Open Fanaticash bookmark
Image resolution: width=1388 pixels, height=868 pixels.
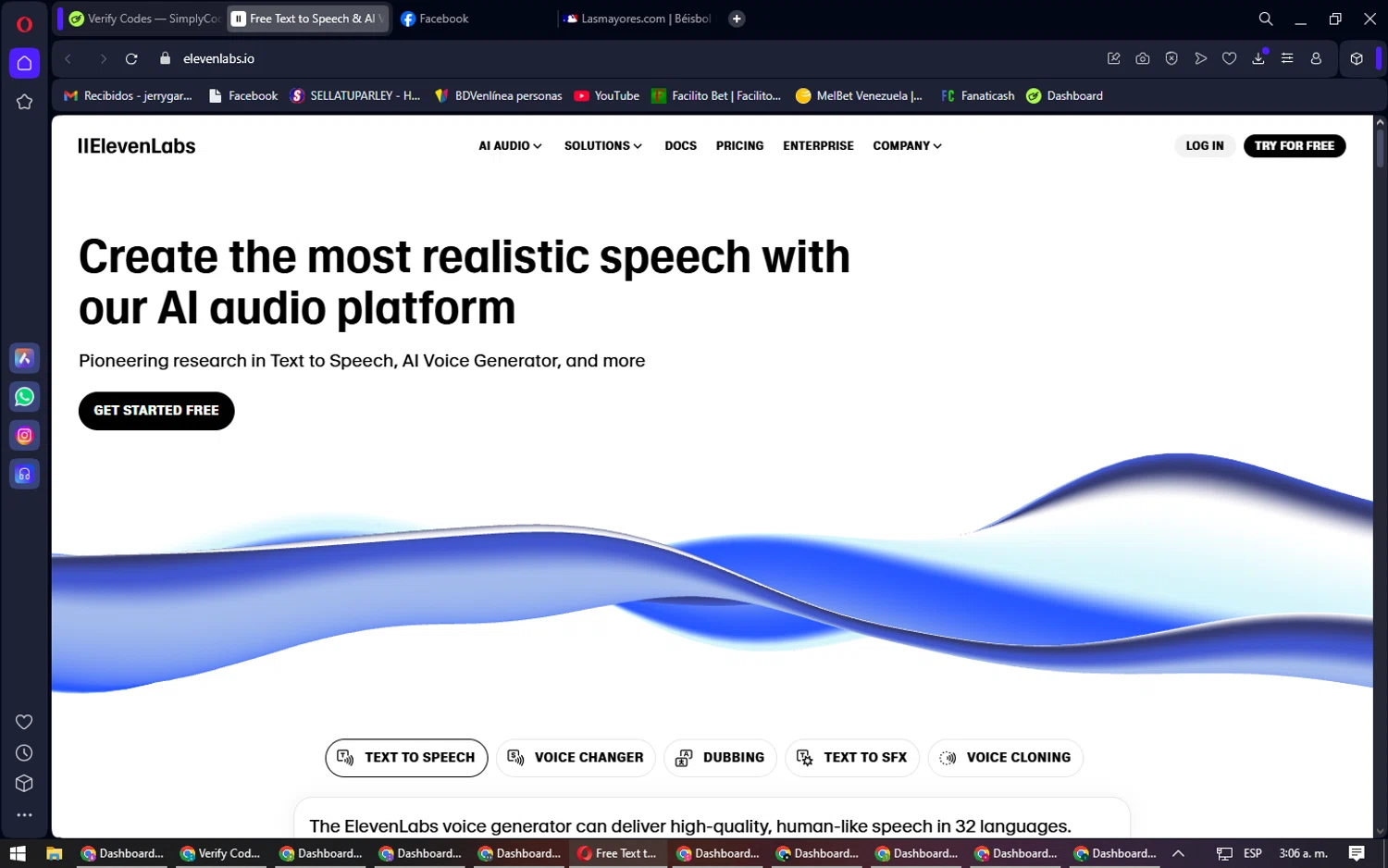tap(977, 95)
